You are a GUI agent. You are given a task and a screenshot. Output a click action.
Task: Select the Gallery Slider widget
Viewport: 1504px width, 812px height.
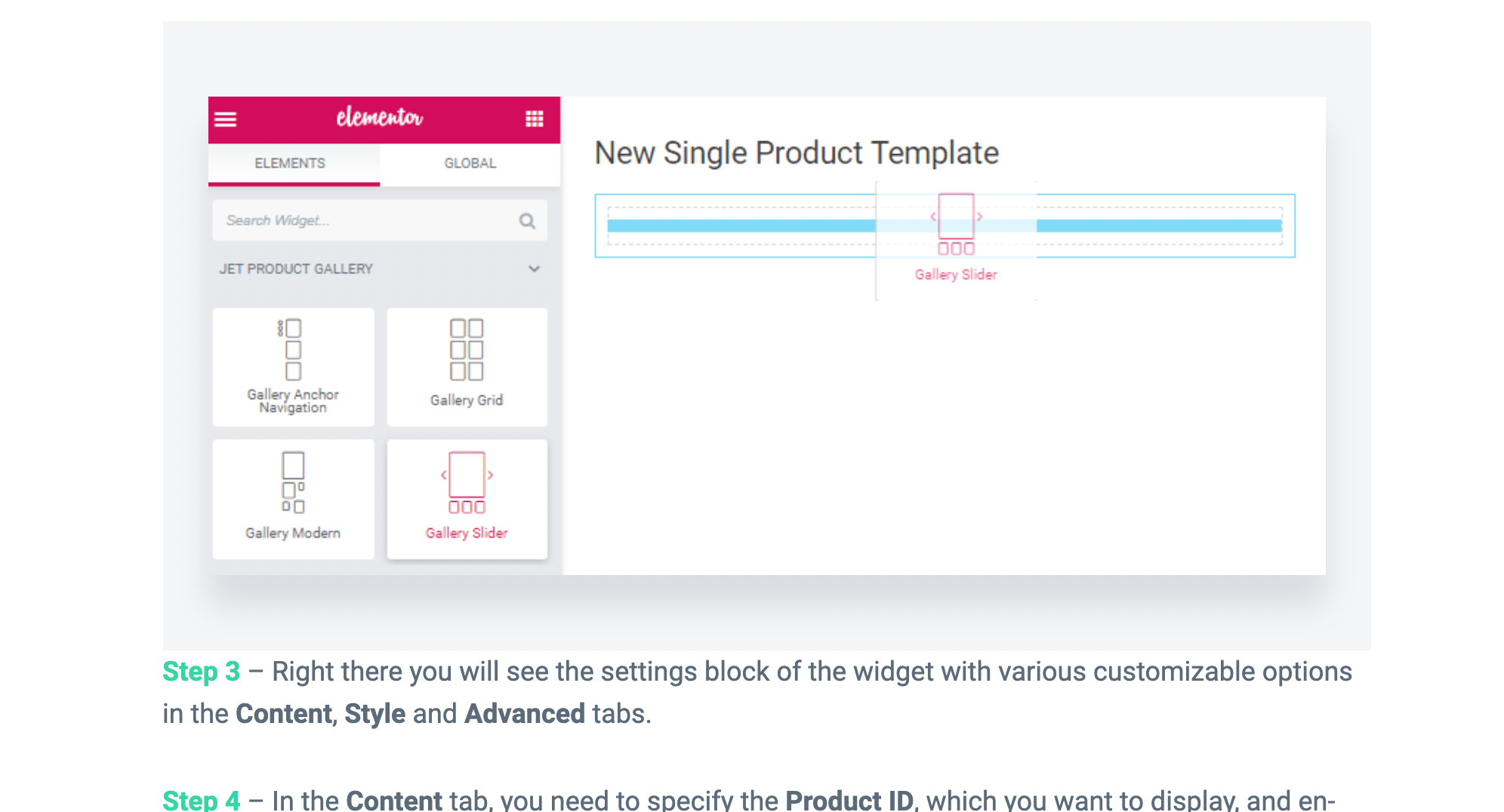pos(467,499)
